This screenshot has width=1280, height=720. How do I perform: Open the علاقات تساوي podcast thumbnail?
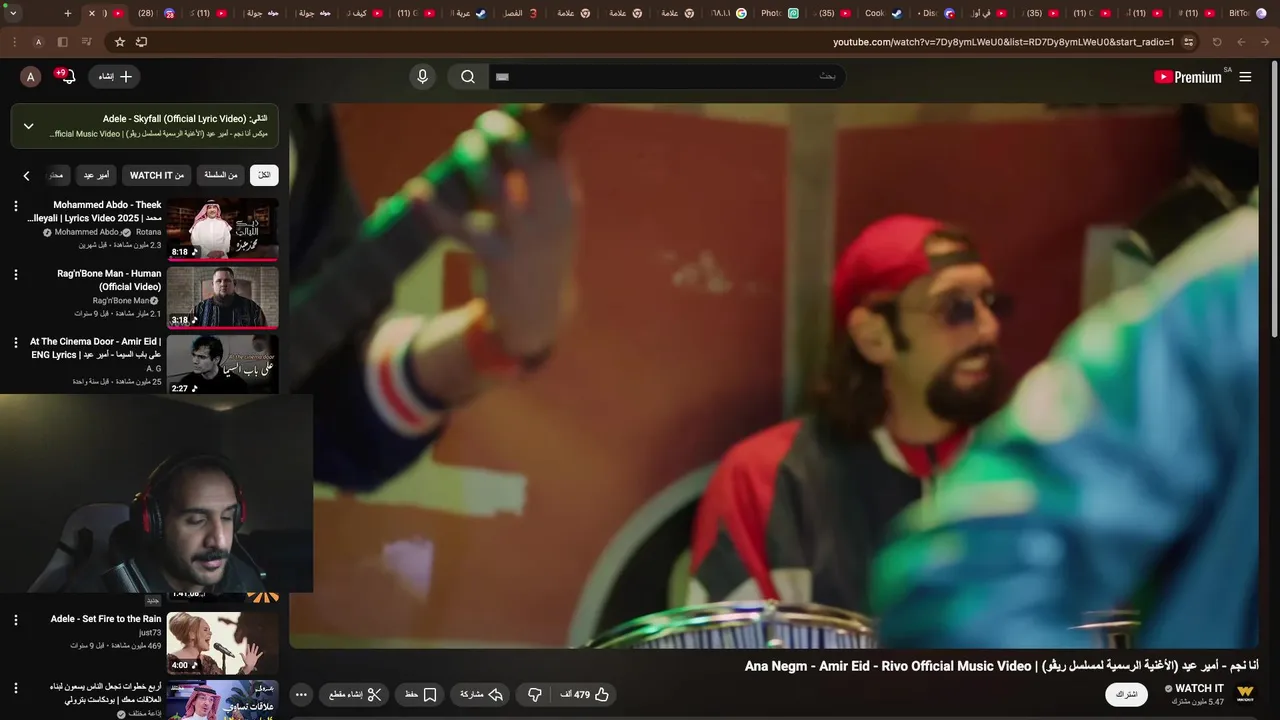pos(222,700)
